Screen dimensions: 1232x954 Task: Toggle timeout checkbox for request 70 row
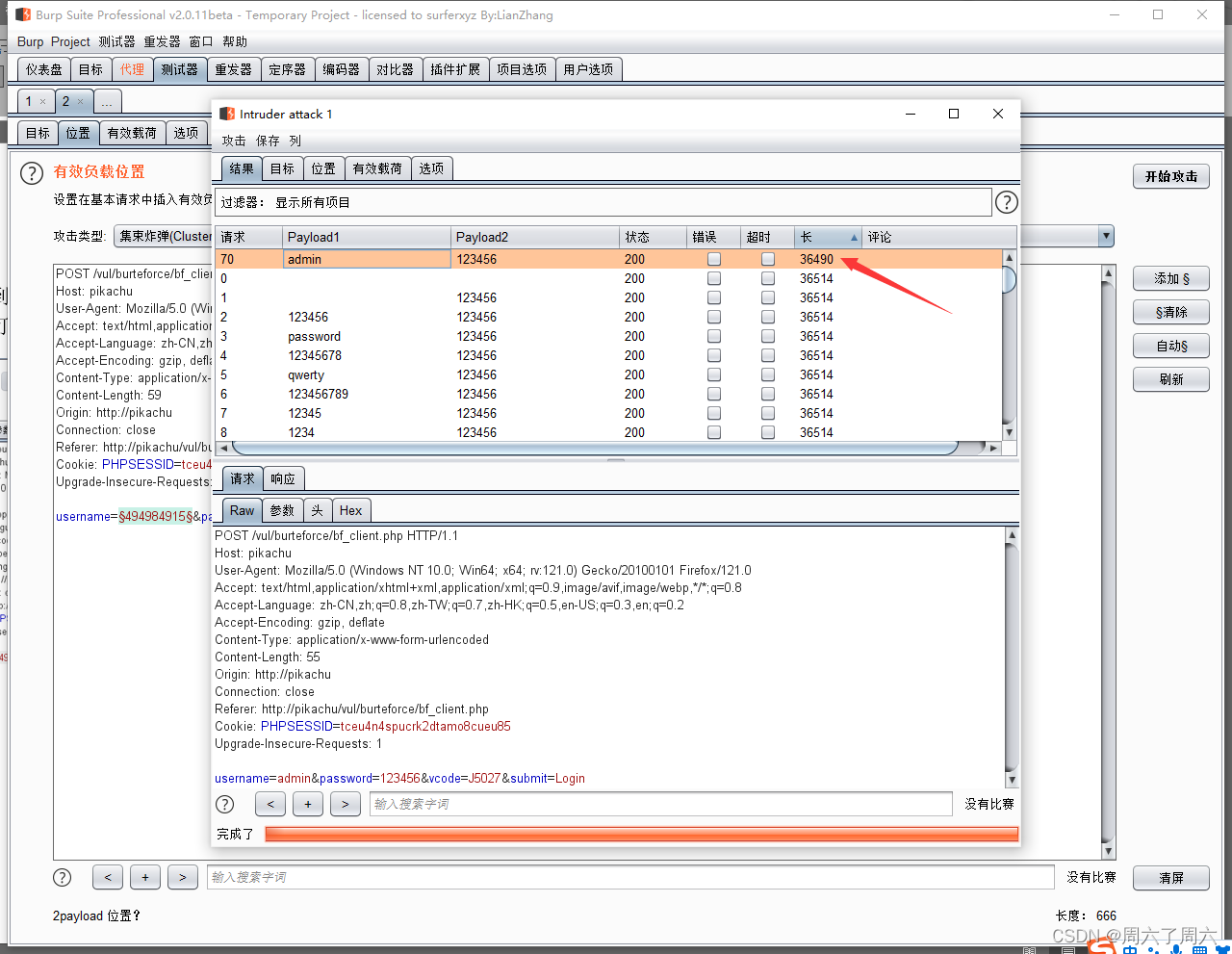(x=768, y=259)
